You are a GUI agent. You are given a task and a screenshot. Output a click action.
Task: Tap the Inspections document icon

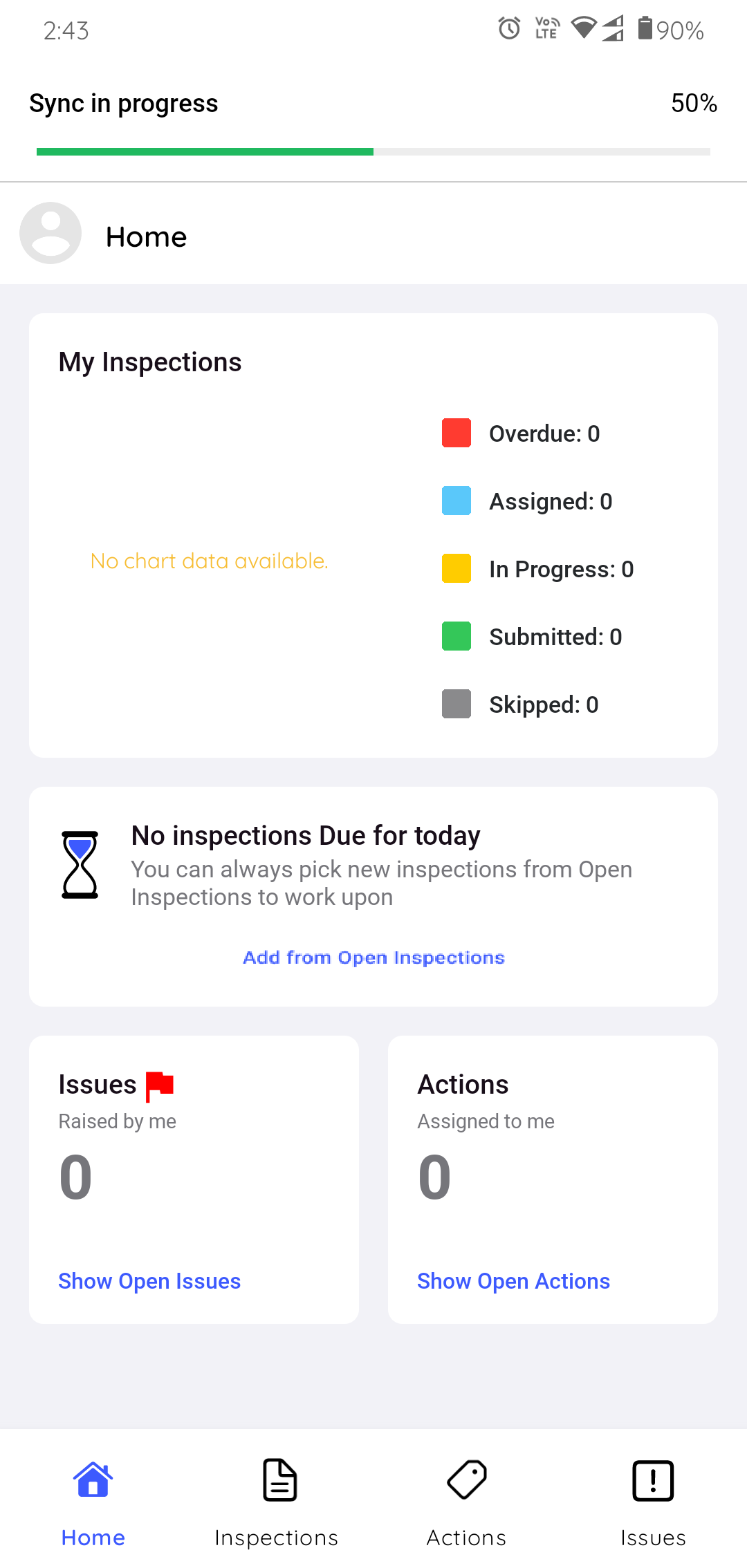tap(279, 1480)
